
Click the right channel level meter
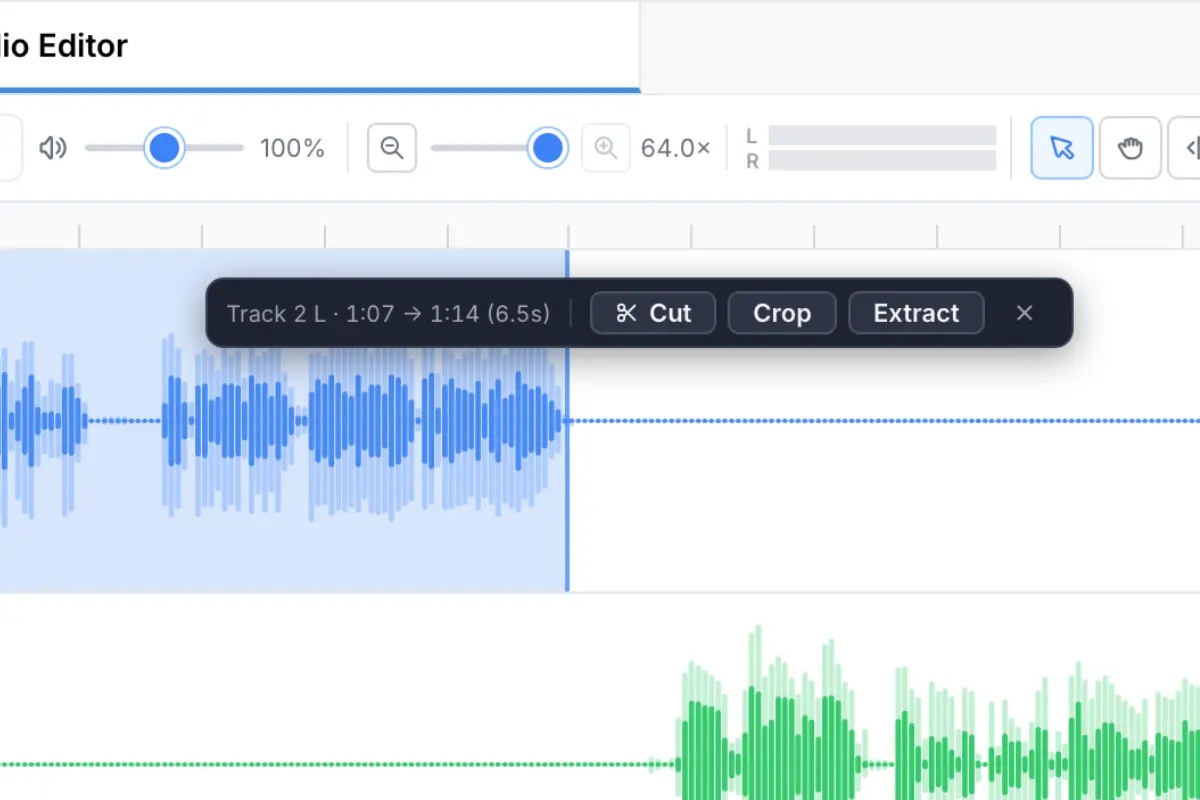click(882, 161)
